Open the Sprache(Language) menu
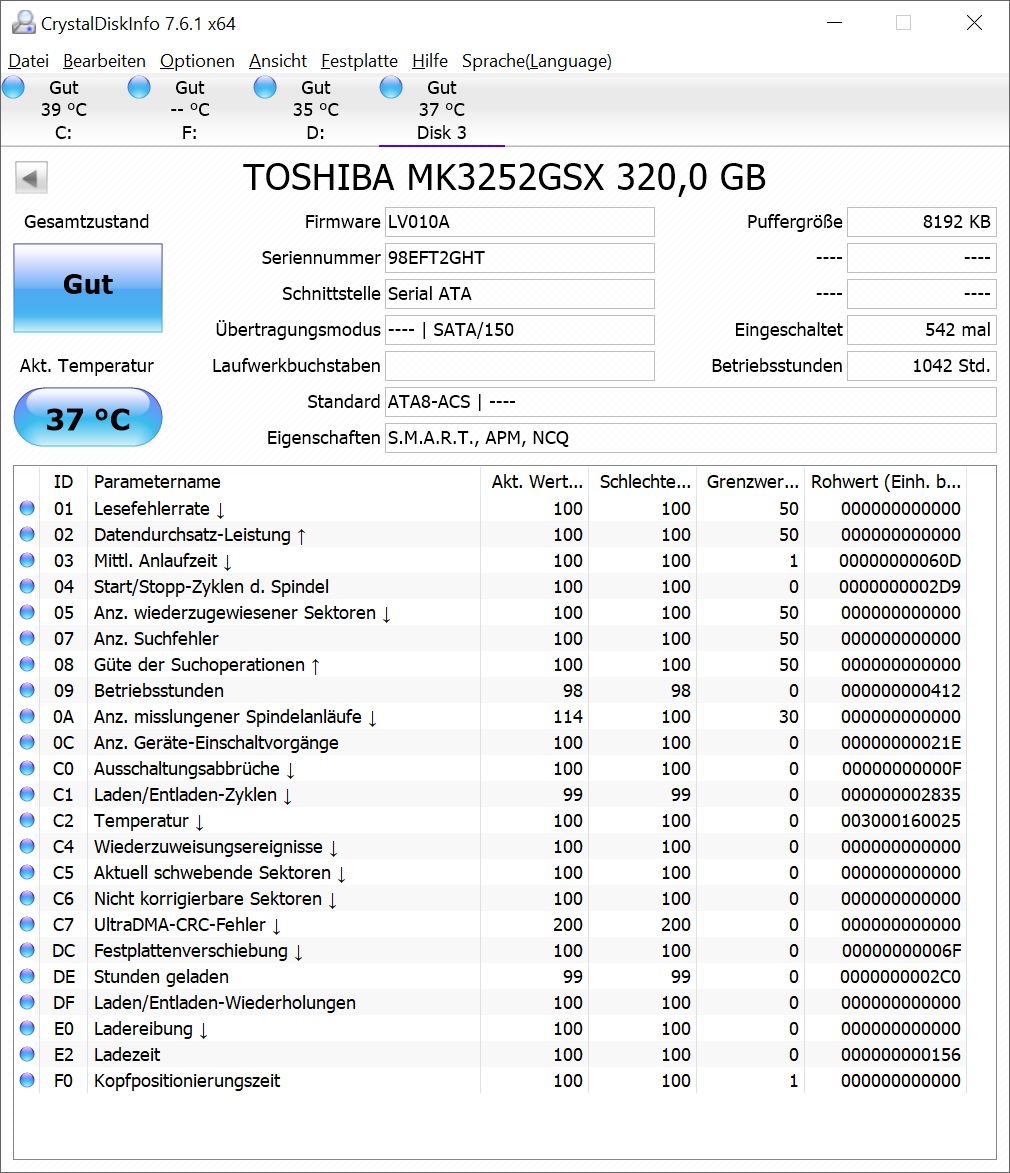 (536, 61)
